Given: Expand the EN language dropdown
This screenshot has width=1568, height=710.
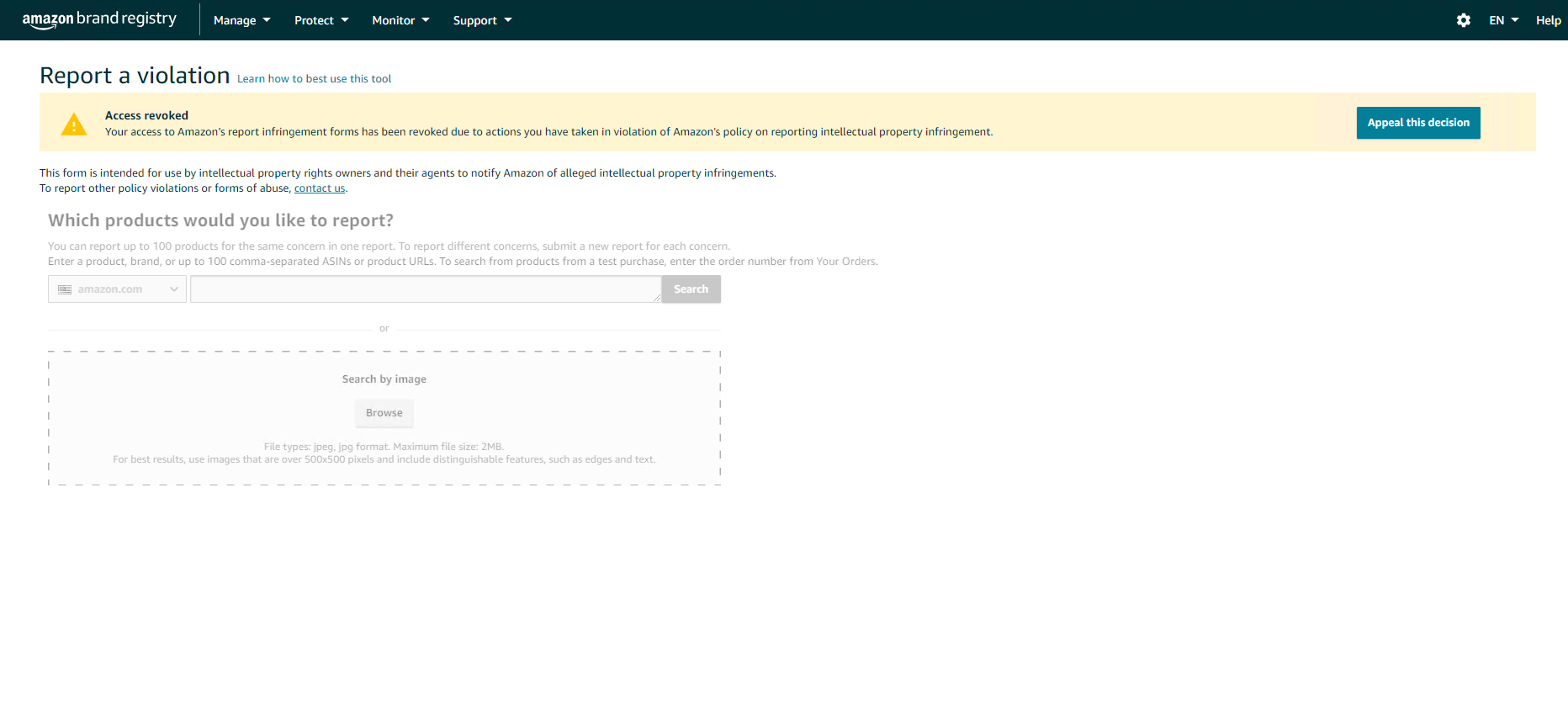Looking at the screenshot, I should (x=1504, y=20).
